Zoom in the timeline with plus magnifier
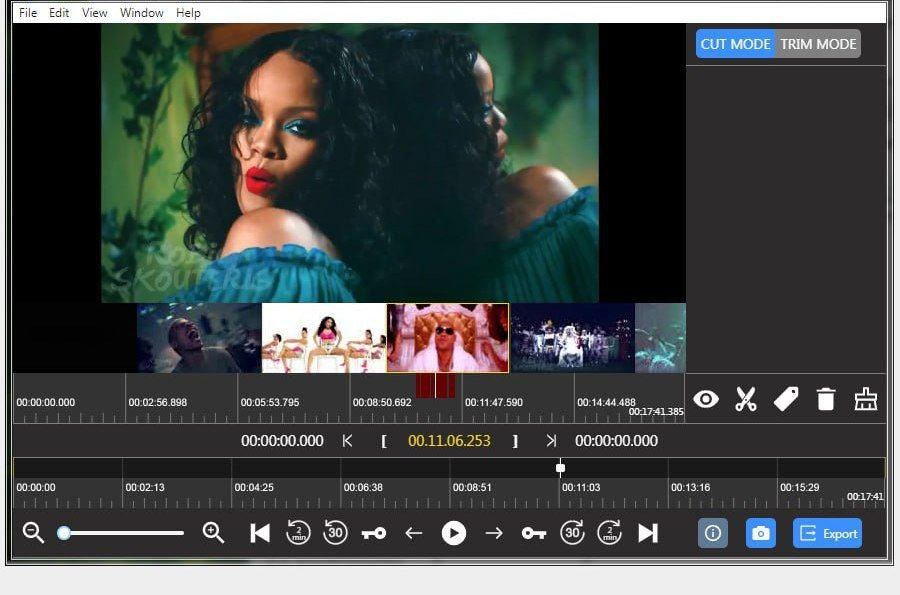900x595 pixels. pyautogui.click(x=213, y=533)
